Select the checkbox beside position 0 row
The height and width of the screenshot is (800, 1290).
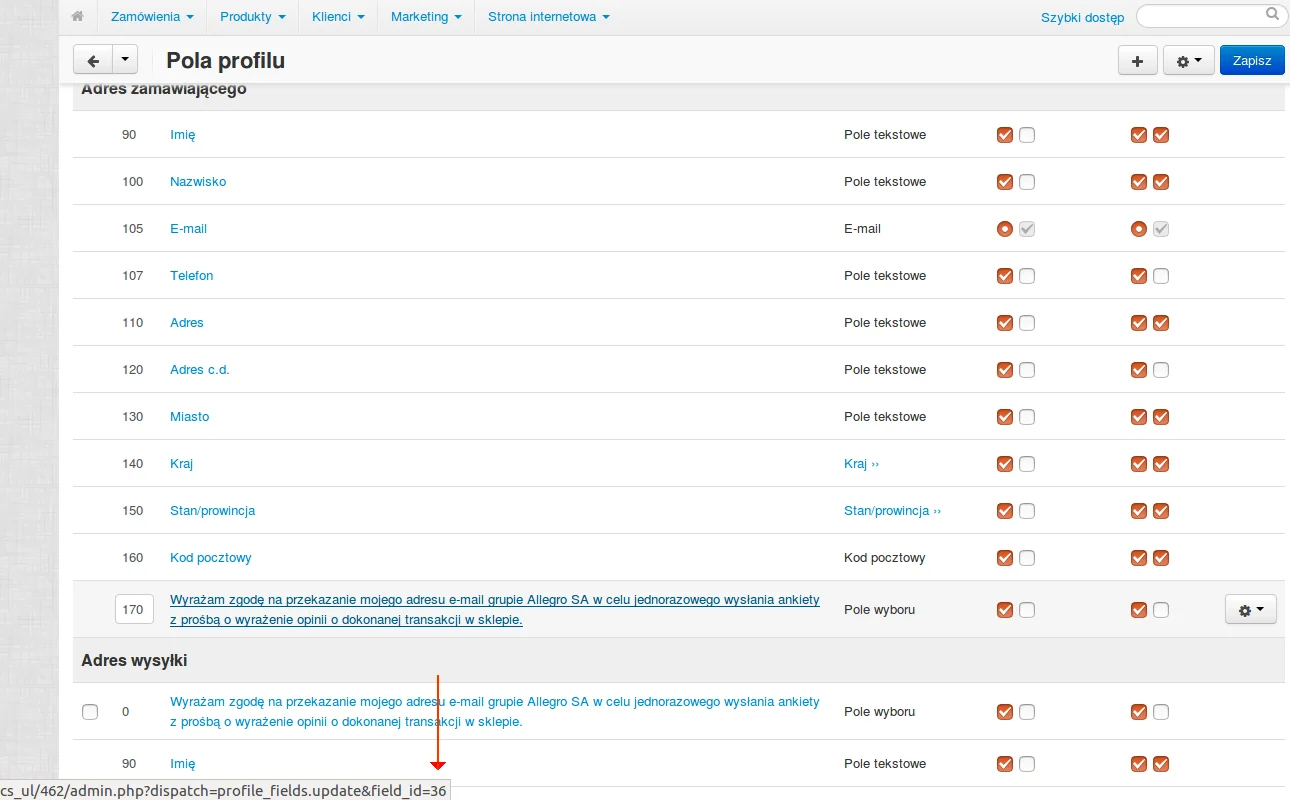pyautogui.click(x=90, y=712)
